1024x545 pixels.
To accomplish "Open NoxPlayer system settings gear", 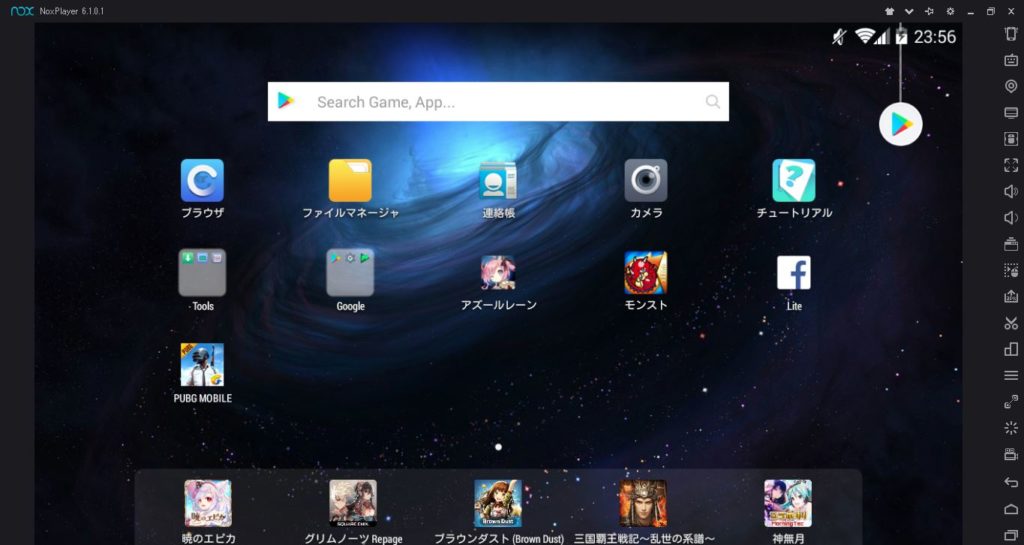I will click(950, 11).
